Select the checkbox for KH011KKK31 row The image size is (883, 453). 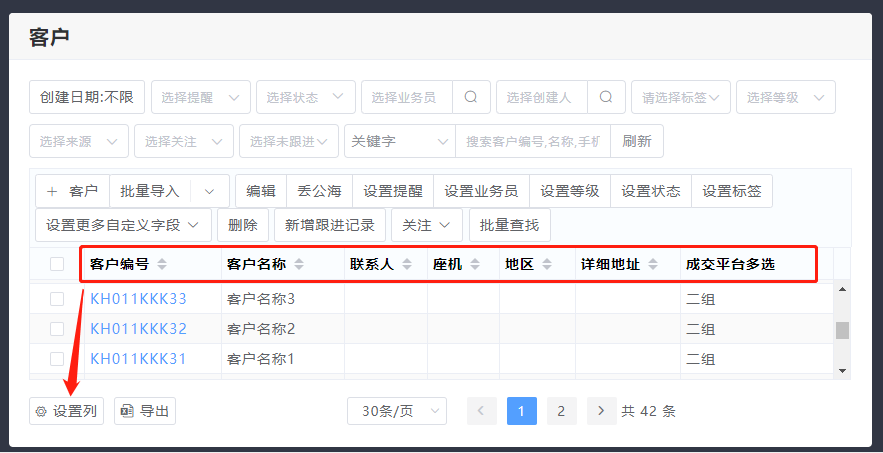tap(57, 359)
